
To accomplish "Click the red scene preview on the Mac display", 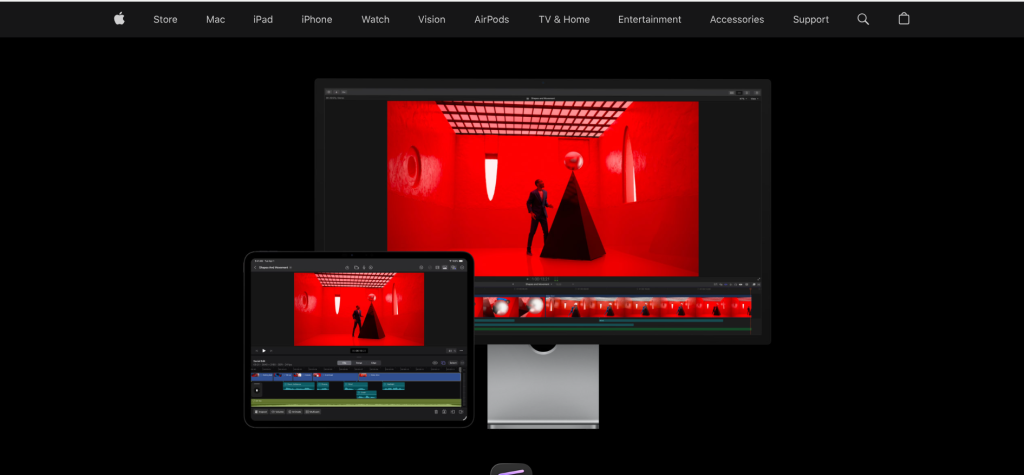I will [542, 187].
